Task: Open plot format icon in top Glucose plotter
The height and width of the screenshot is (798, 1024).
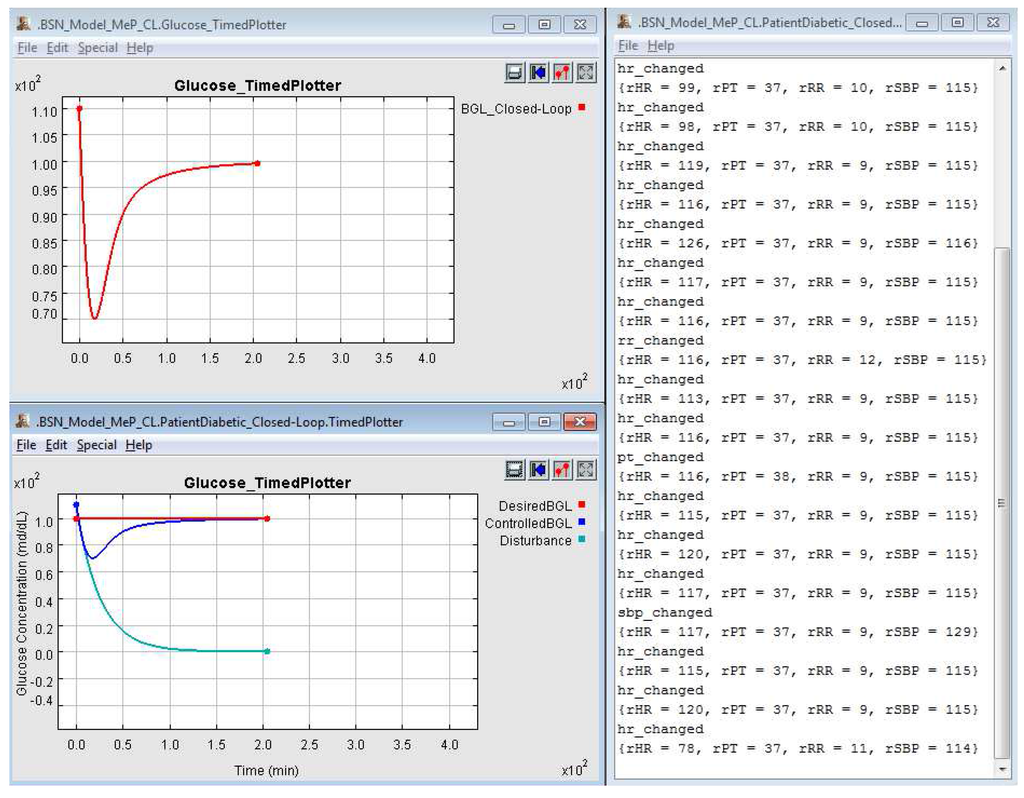Action: point(562,72)
